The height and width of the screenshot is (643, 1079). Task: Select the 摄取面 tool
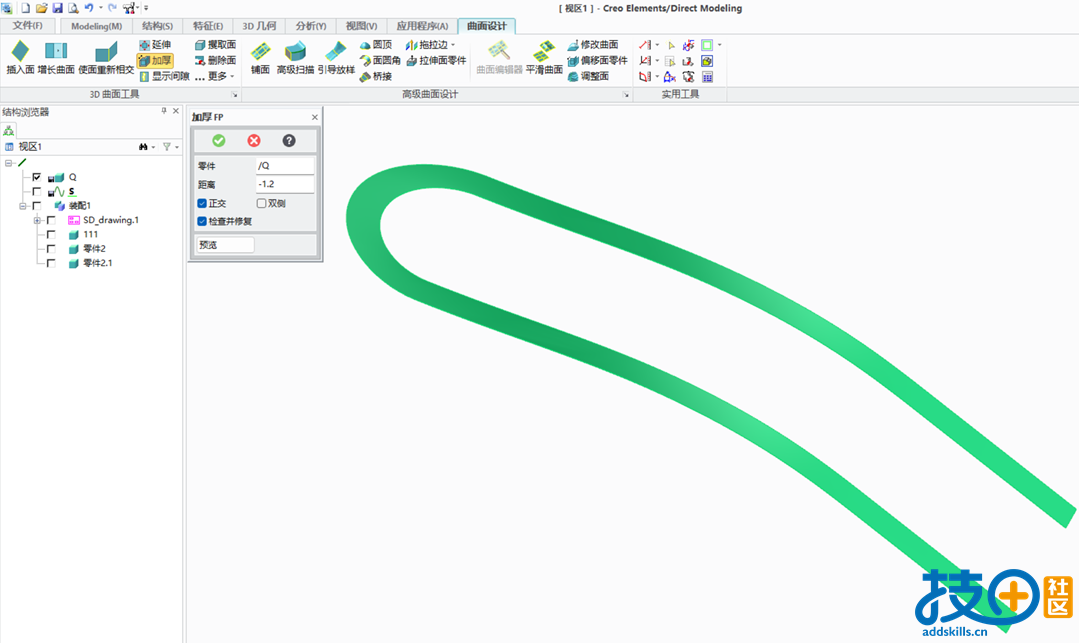pyautogui.click(x=215, y=45)
